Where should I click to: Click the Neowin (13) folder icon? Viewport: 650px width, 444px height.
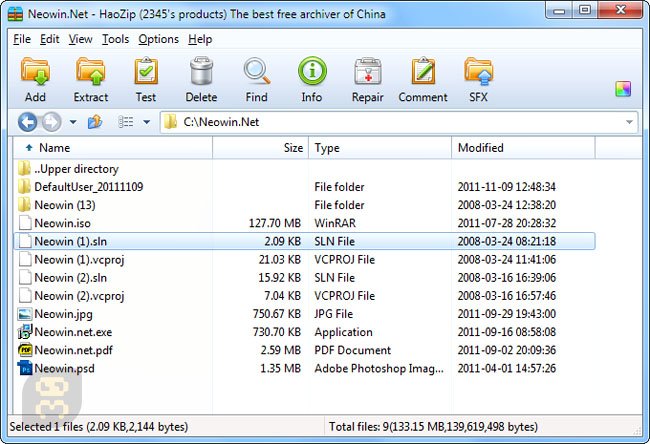coord(24,205)
